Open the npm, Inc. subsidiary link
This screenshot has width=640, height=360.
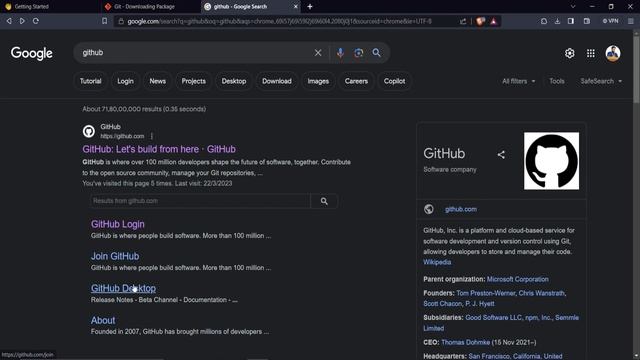538,318
